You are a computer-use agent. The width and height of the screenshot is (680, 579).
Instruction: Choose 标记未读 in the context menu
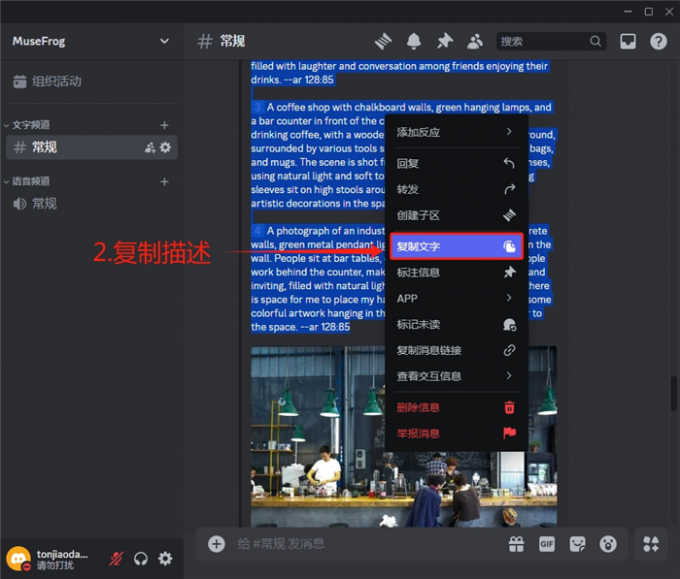[456, 324]
